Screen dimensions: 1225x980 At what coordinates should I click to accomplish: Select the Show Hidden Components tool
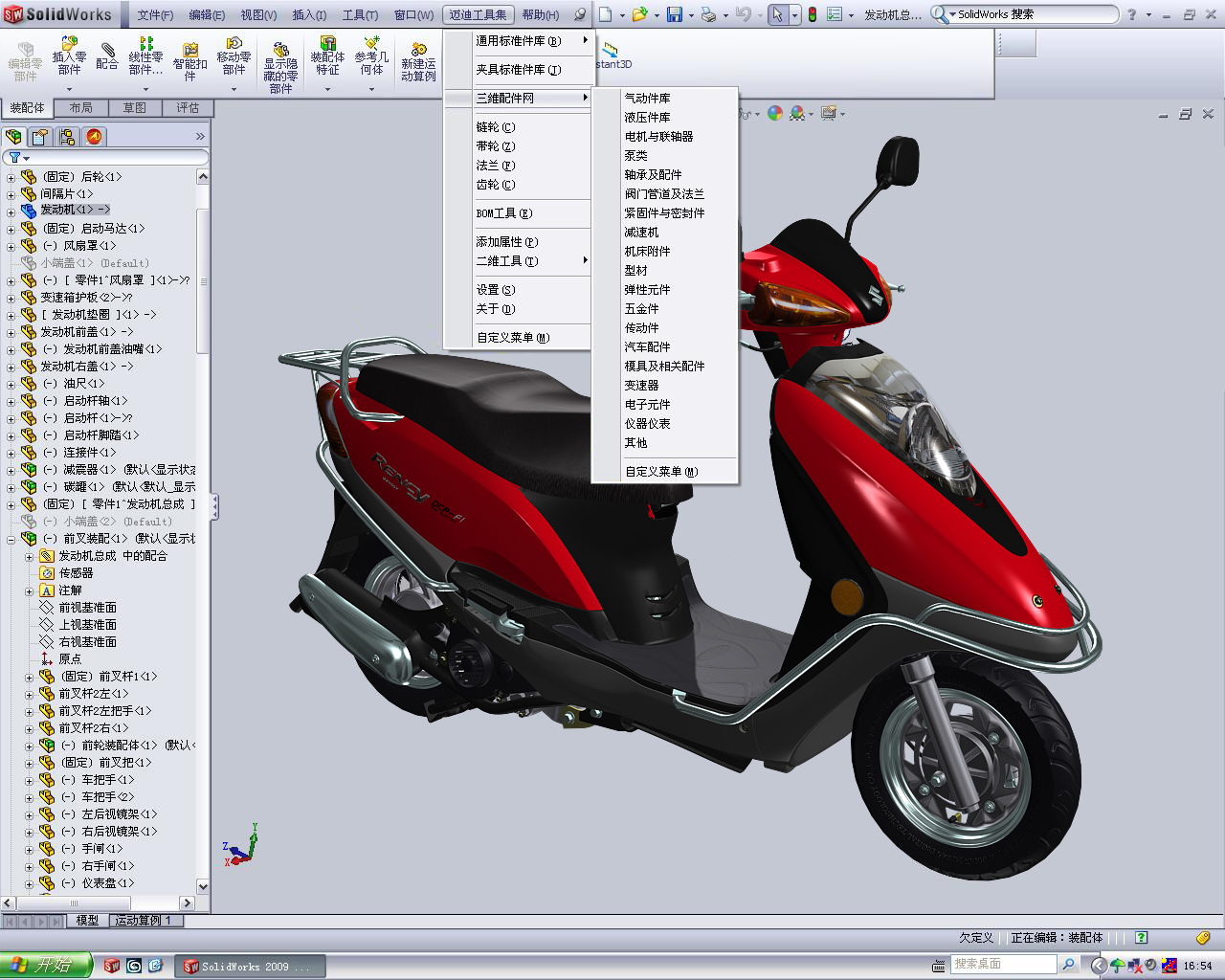[x=280, y=57]
